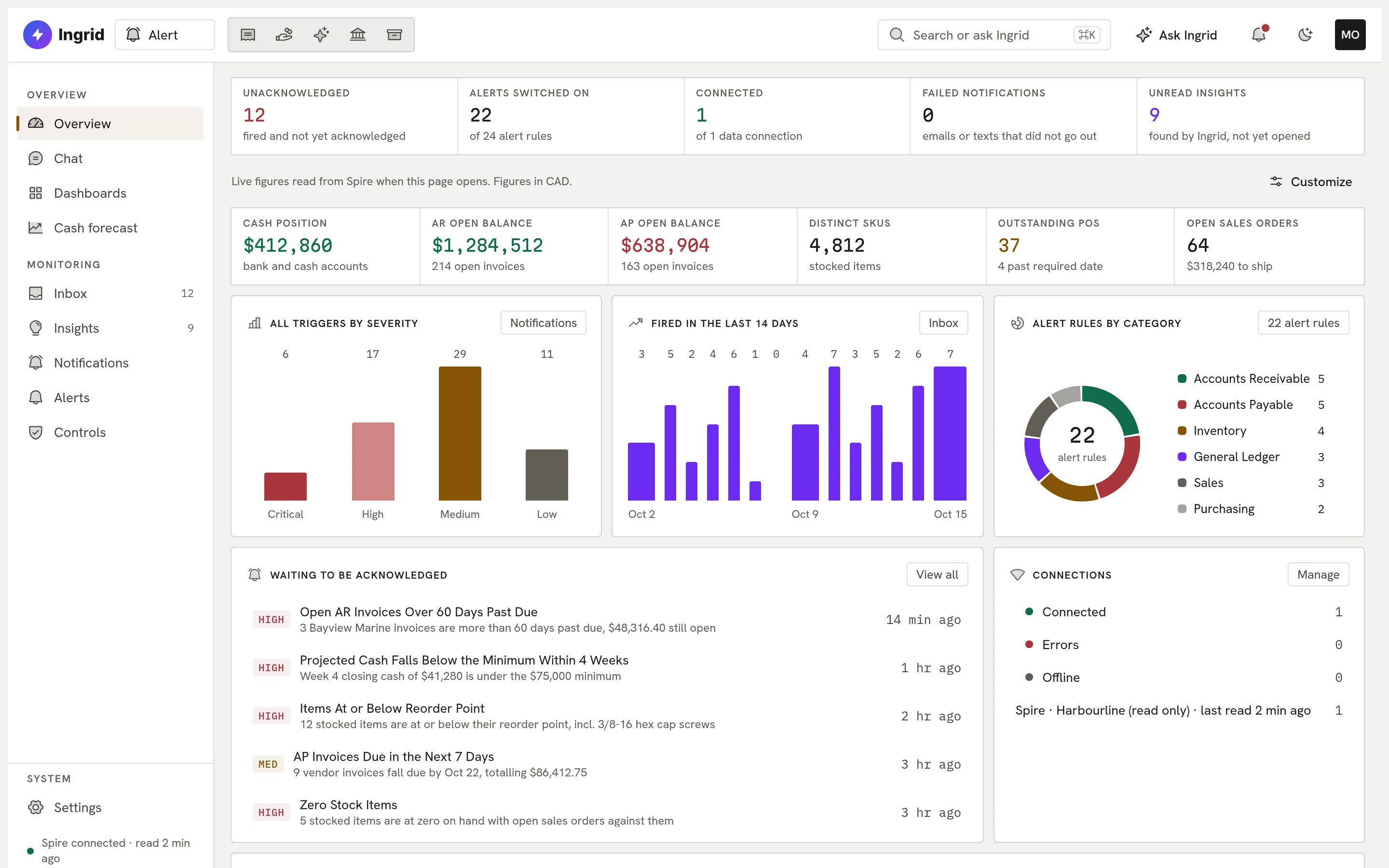
Task: Click Manage in Connections panel
Action: coord(1318,575)
